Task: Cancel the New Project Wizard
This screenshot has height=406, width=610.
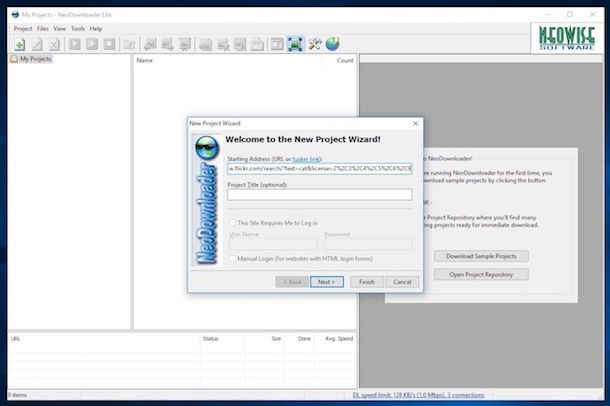Action: 401,282
